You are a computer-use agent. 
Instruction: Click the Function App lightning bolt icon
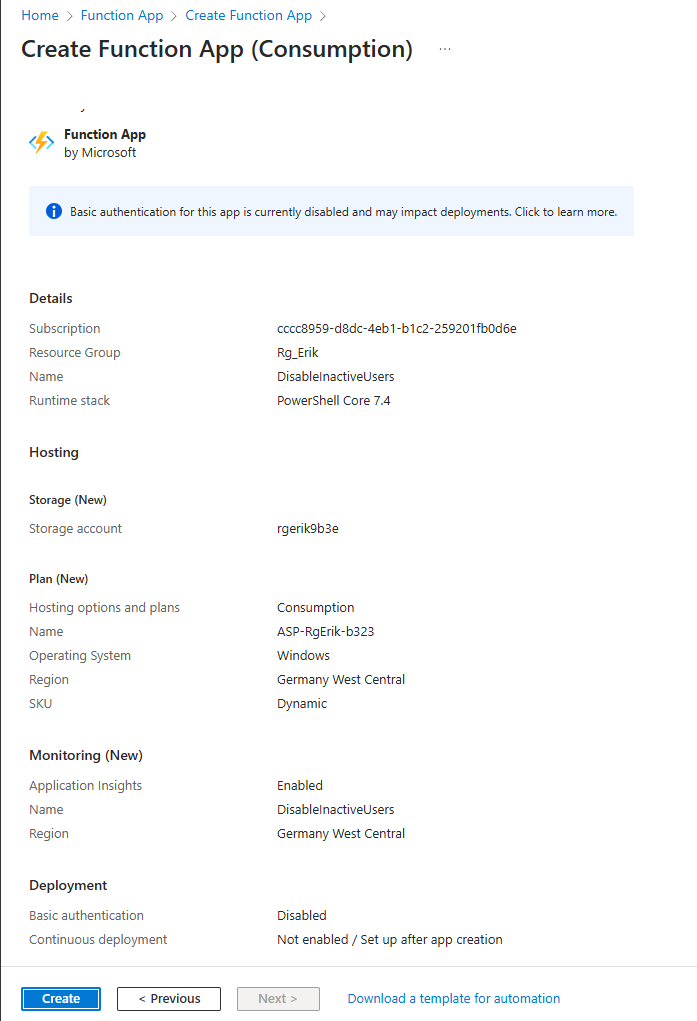point(41,143)
